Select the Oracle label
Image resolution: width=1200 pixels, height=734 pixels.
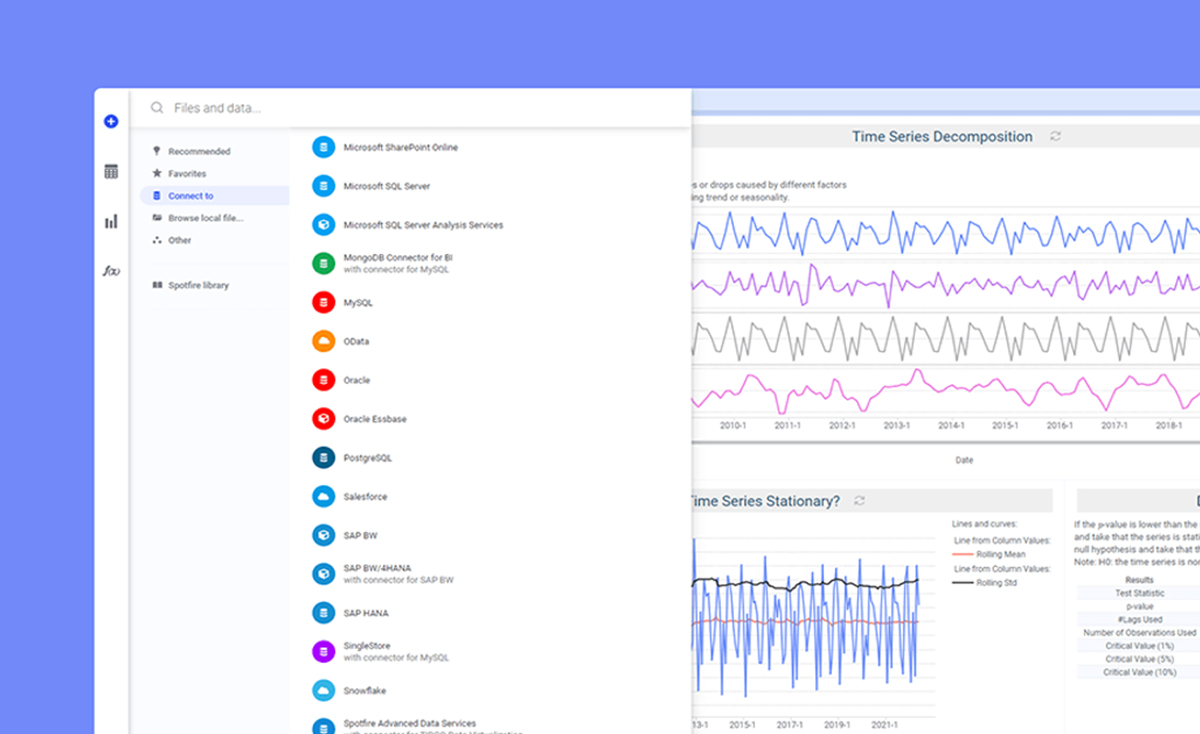point(357,380)
